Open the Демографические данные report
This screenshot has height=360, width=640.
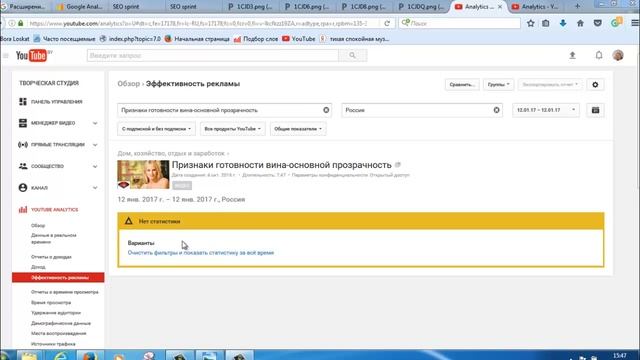click(x=61, y=323)
